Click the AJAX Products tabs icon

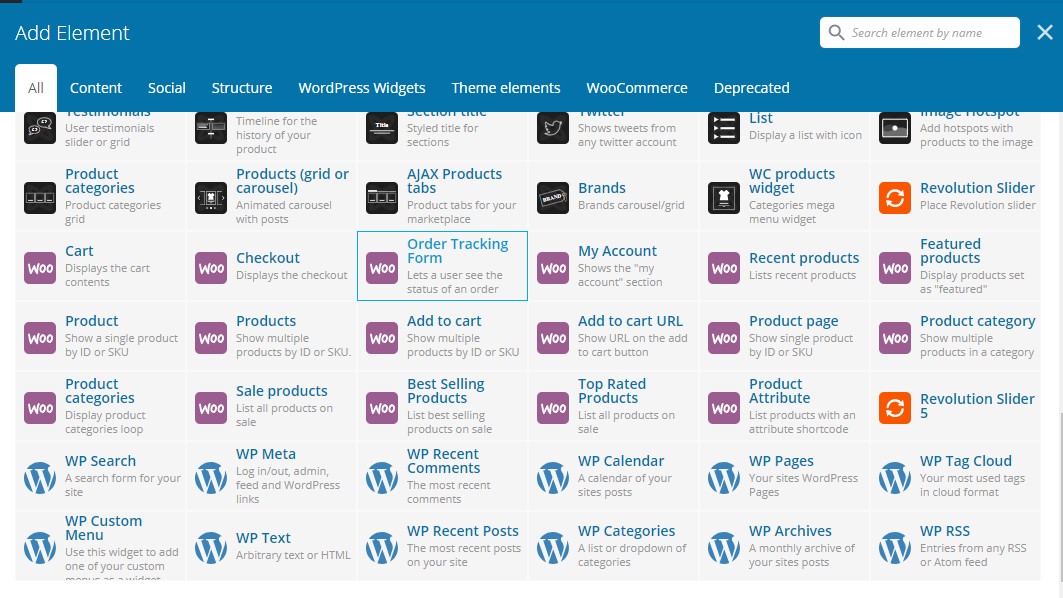point(382,198)
